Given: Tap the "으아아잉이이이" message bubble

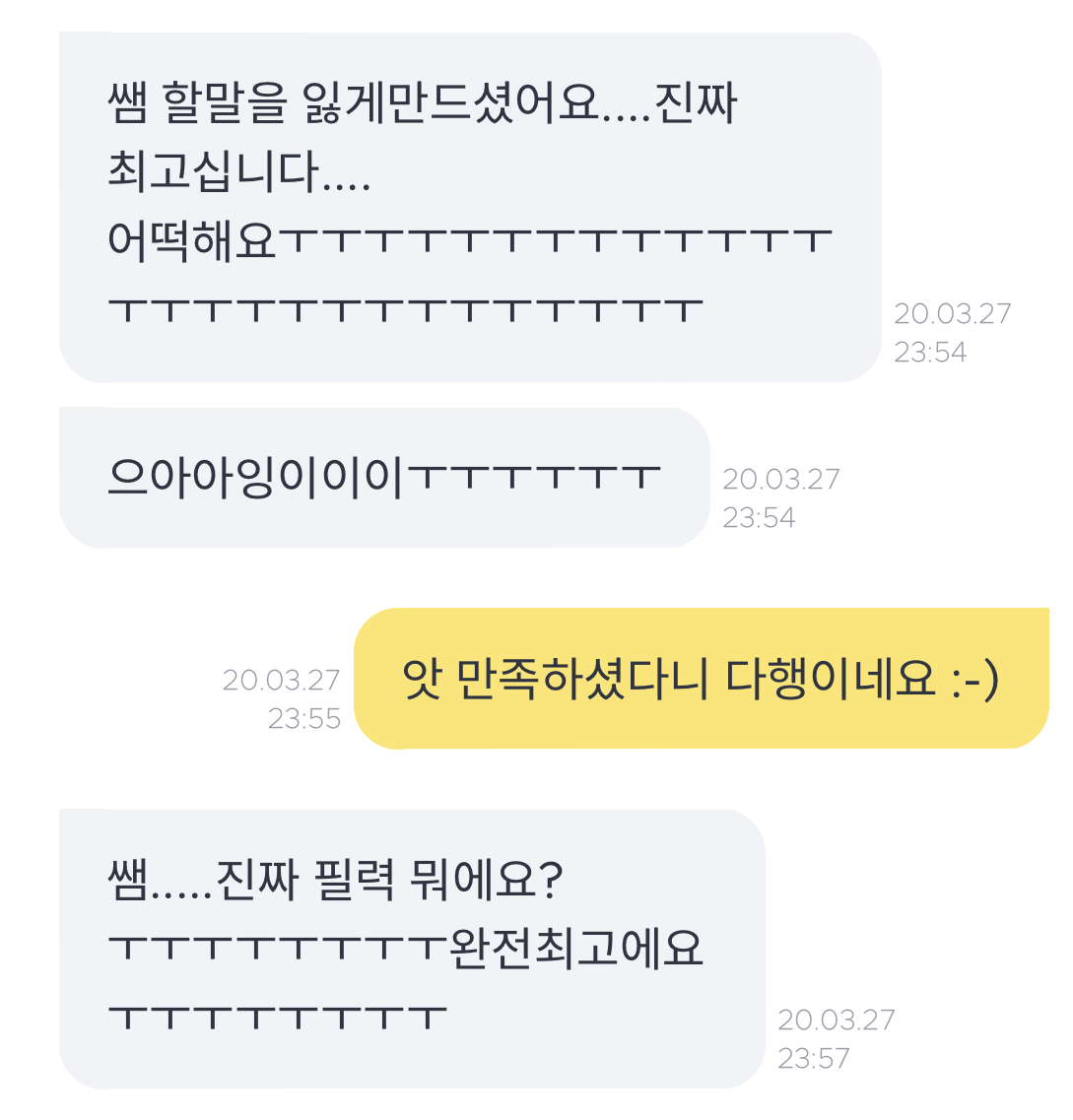Looking at the screenshot, I should click(x=384, y=478).
